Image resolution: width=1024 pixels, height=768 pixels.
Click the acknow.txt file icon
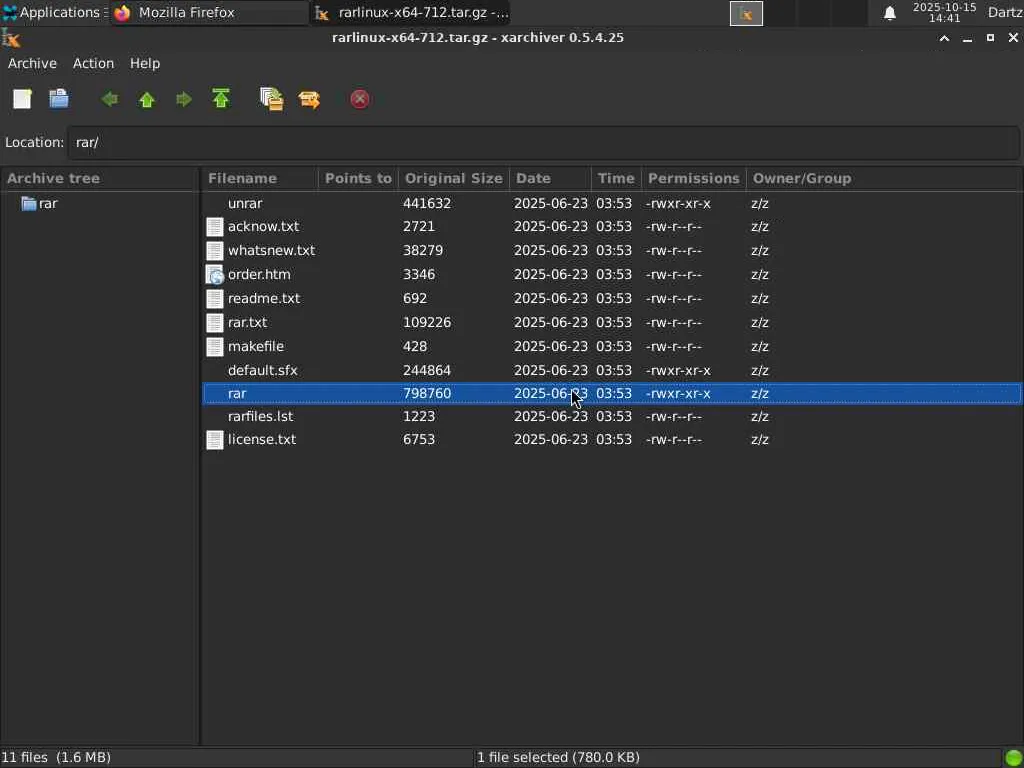pyautogui.click(x=215, y=227)
